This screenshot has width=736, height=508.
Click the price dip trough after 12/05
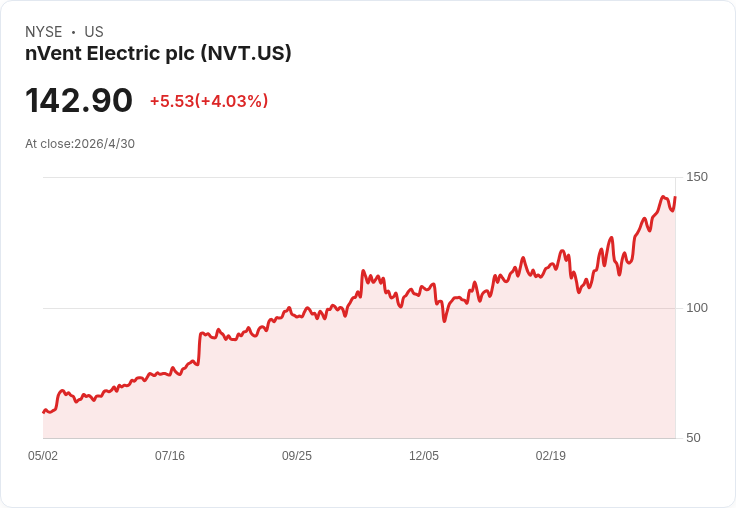pos(444,321)
